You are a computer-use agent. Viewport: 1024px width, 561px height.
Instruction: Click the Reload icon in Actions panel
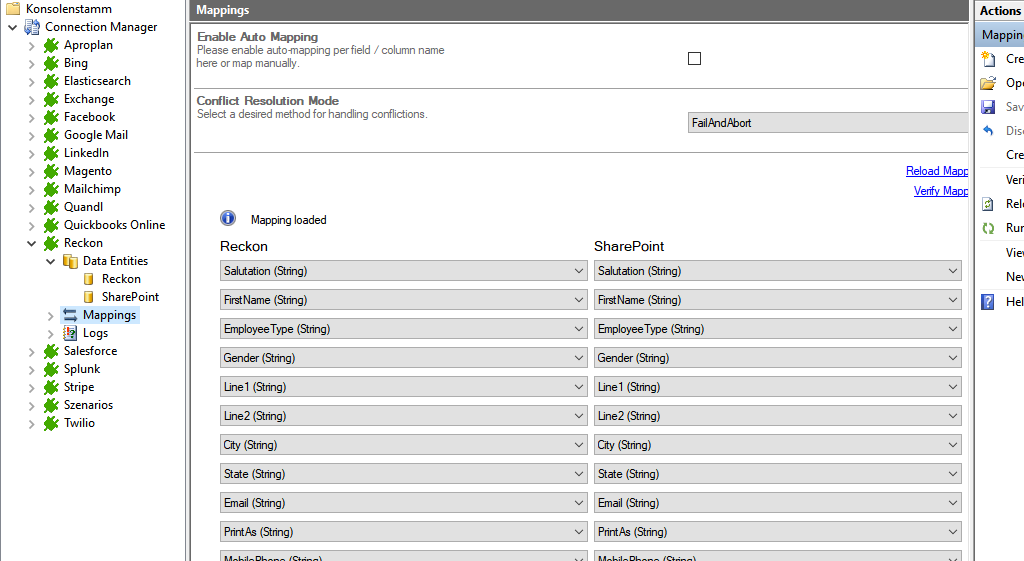coord(988,204)
